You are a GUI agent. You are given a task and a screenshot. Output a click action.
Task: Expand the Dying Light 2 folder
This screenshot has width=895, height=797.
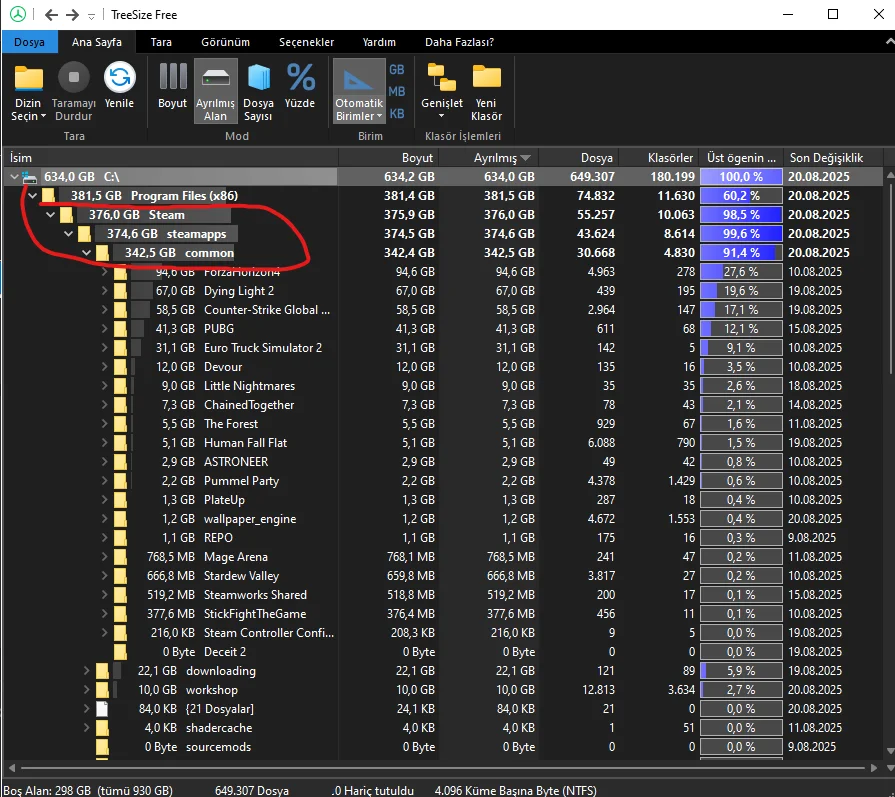[105, 291]
